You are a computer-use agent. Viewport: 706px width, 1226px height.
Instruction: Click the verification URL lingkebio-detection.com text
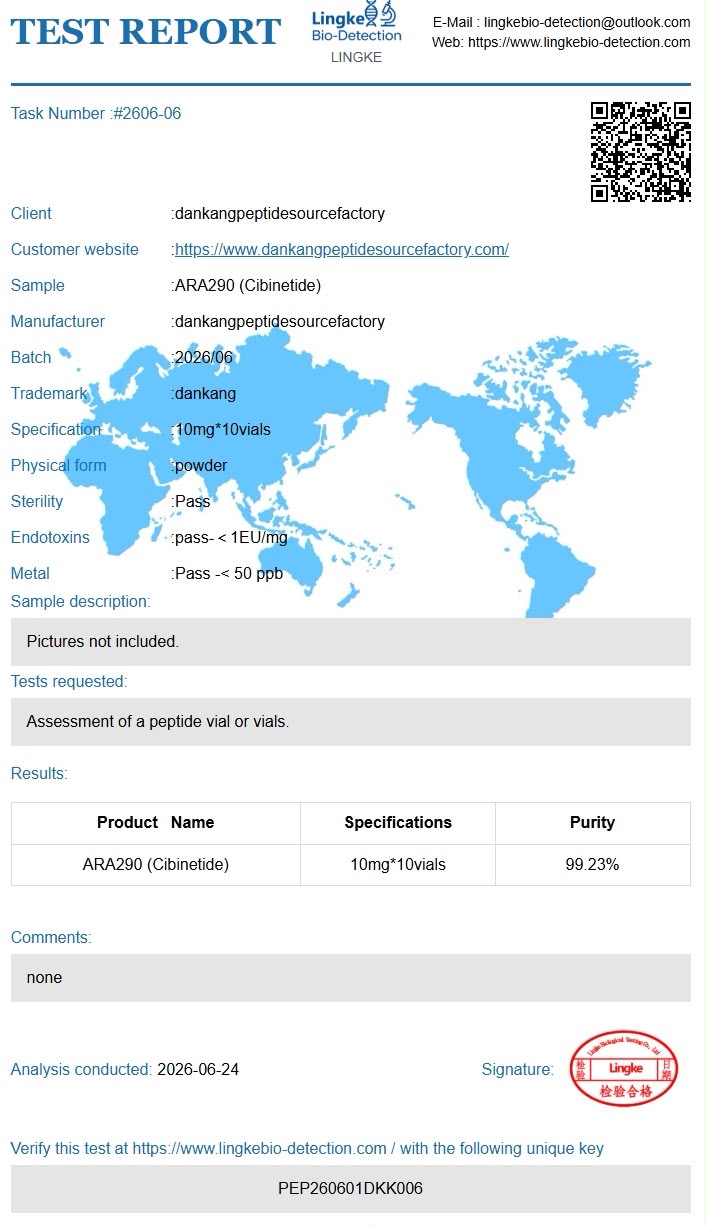pyautogui.click(x=260, y=1149)
